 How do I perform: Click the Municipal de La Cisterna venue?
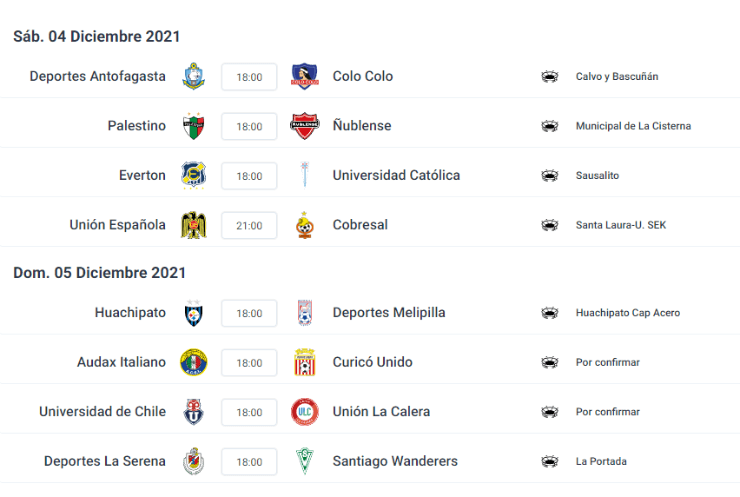click(x=633, y=126)
